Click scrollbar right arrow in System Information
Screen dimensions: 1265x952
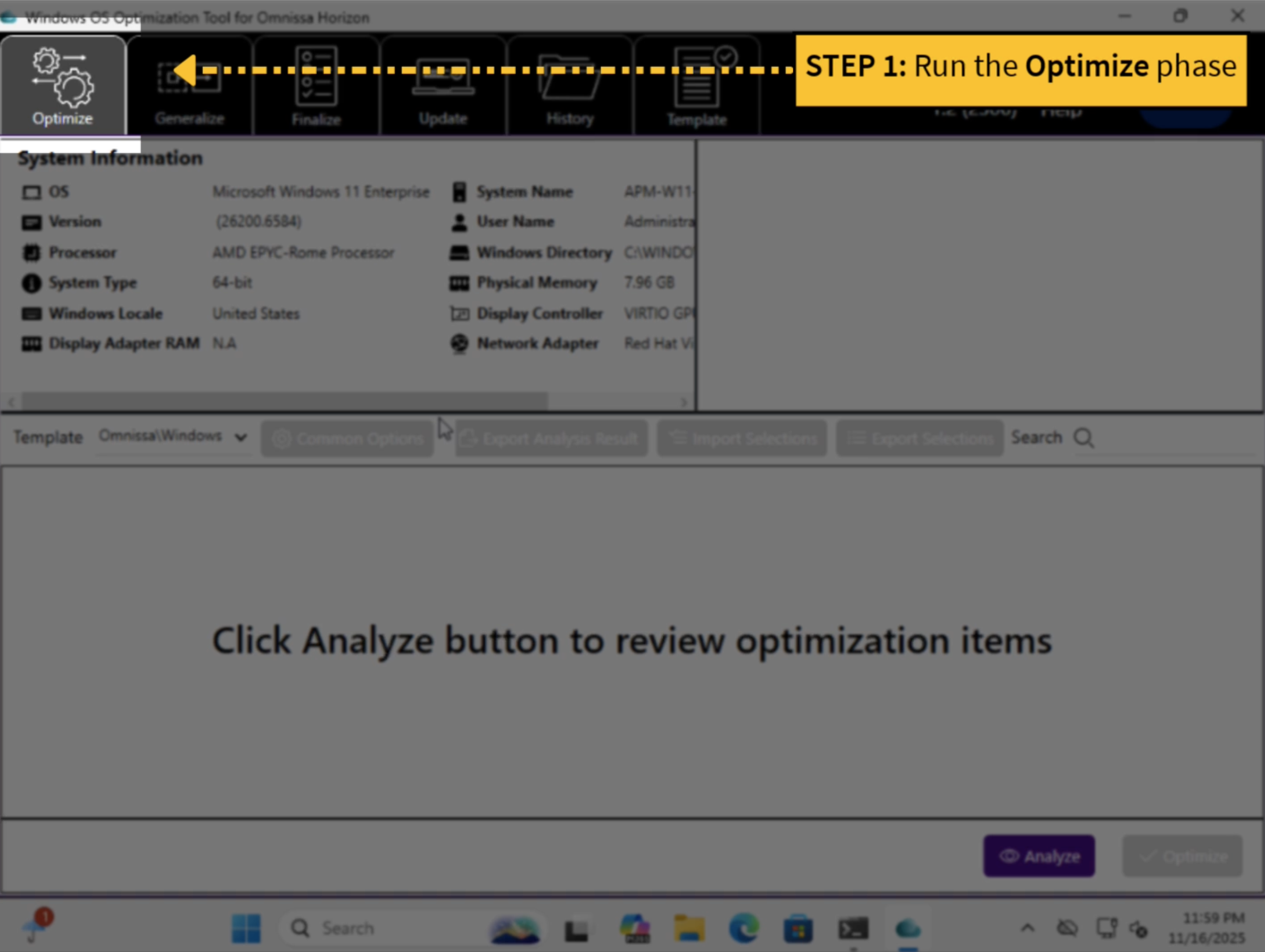click(x=684, y=401)
